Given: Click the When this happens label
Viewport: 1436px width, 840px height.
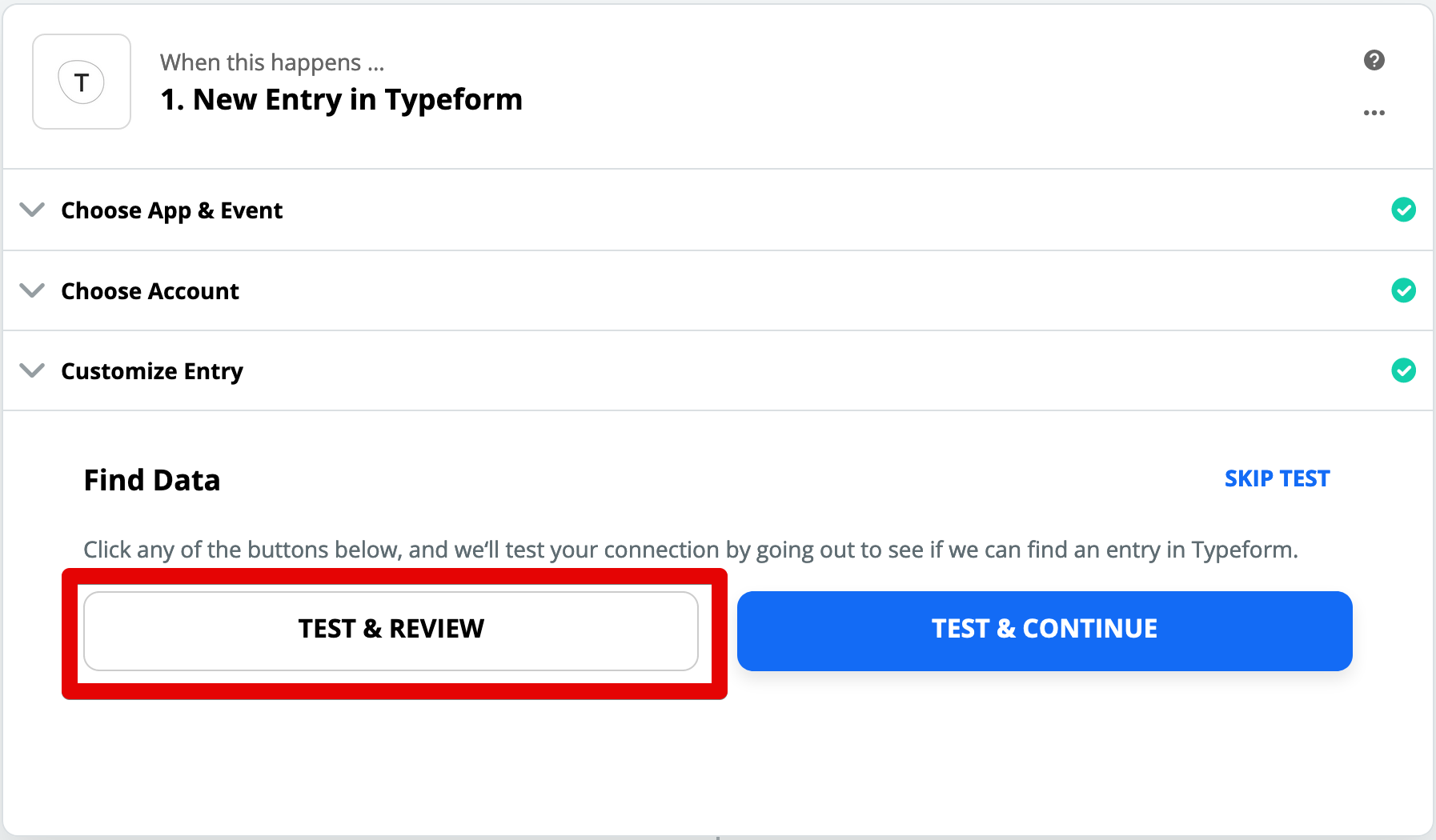Looking at the screenshot, I should point(272,62).
